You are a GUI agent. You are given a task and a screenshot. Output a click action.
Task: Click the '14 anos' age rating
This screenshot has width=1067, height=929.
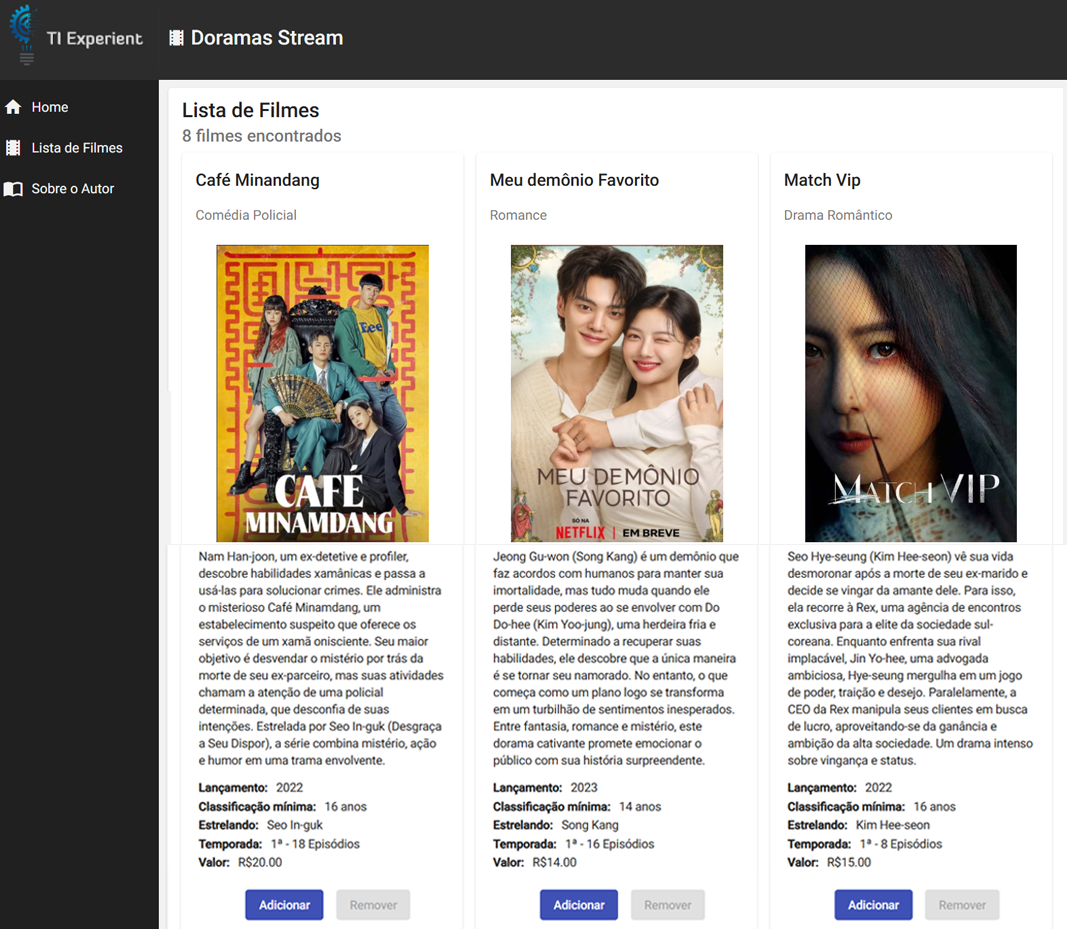click(640, 806)
